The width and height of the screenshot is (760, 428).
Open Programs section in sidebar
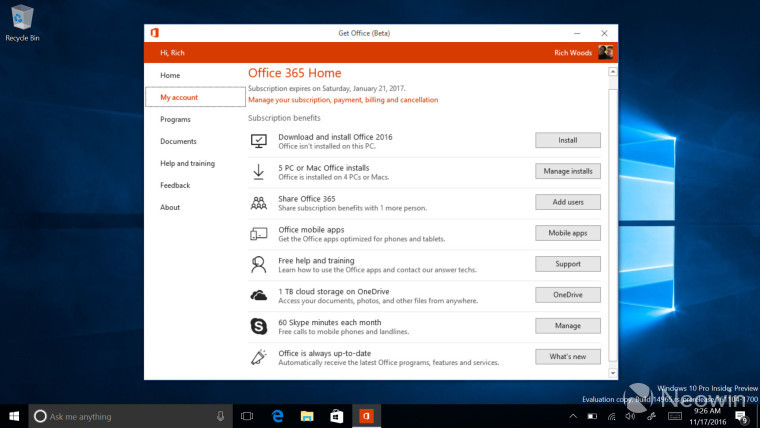coord(175,119)
